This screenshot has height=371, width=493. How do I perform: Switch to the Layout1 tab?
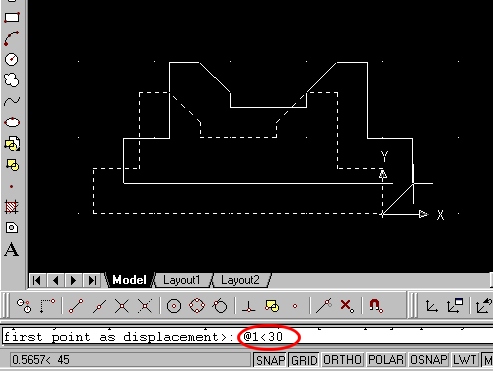(182, 280)
